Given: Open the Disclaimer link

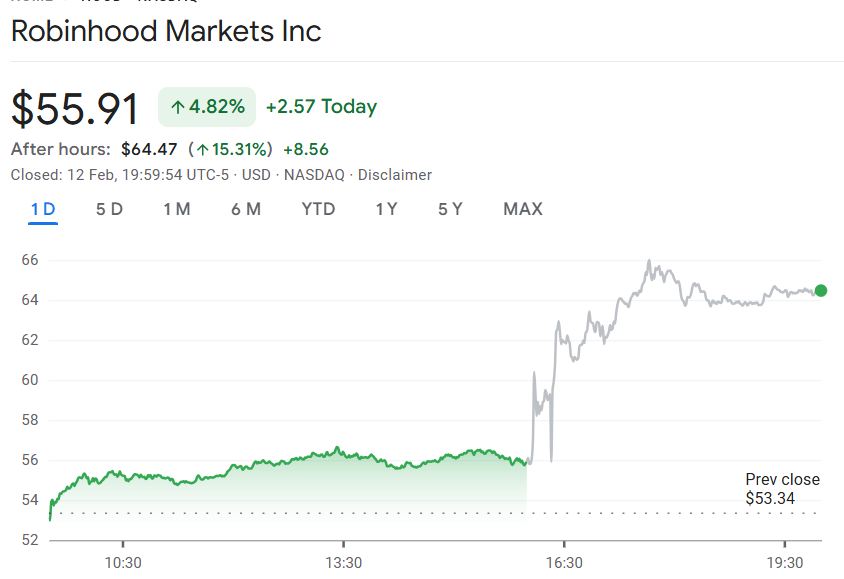Looking at the screenshot, I should tap(395, 175).
